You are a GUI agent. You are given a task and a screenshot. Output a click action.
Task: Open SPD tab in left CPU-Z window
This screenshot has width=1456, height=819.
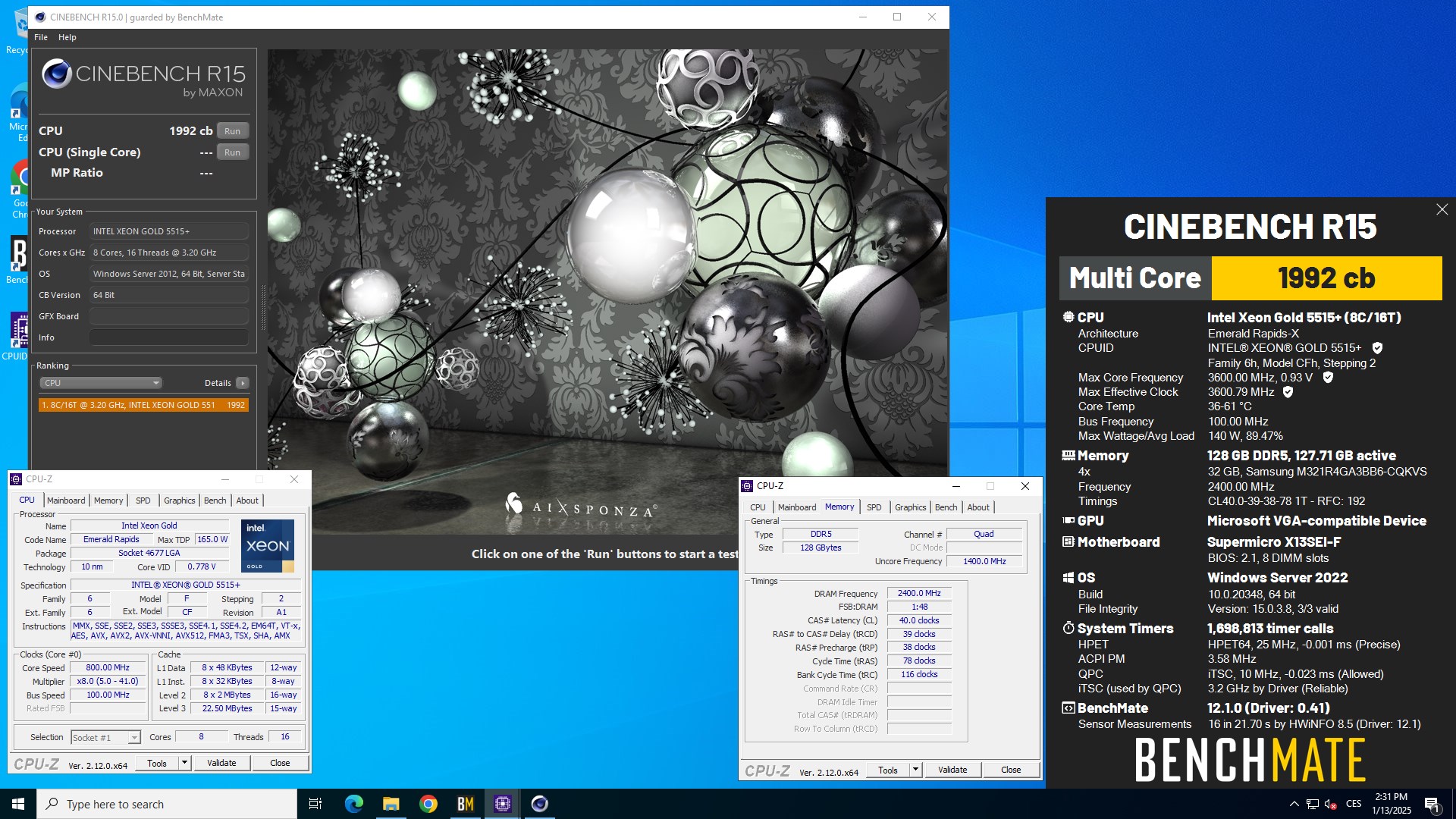[x=143, y=500]
